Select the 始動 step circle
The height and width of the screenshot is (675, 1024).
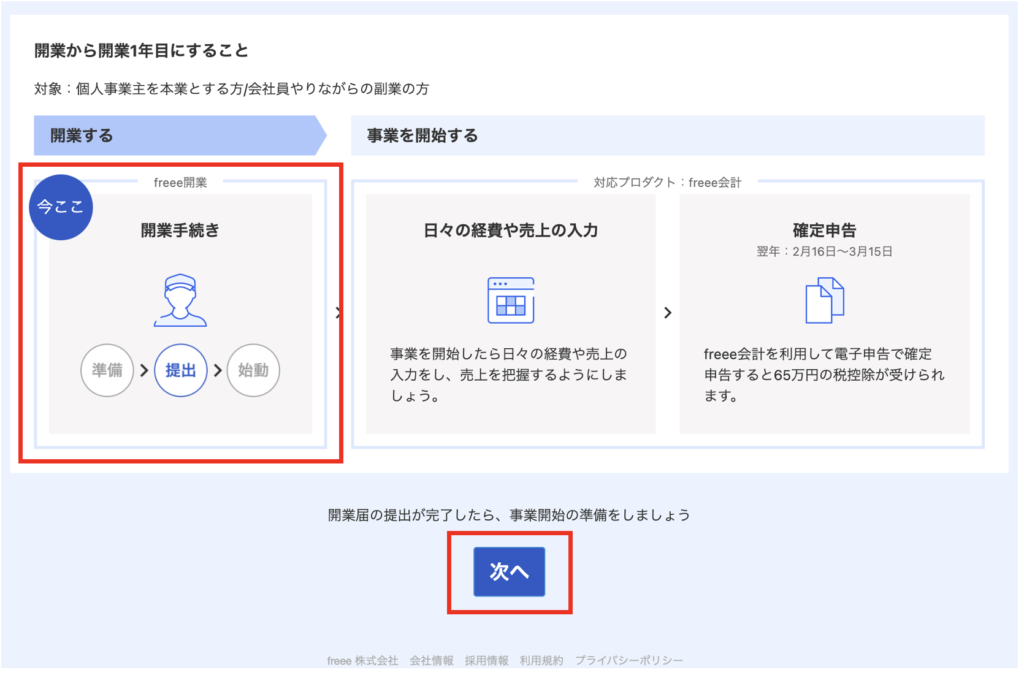pos(253,371)
